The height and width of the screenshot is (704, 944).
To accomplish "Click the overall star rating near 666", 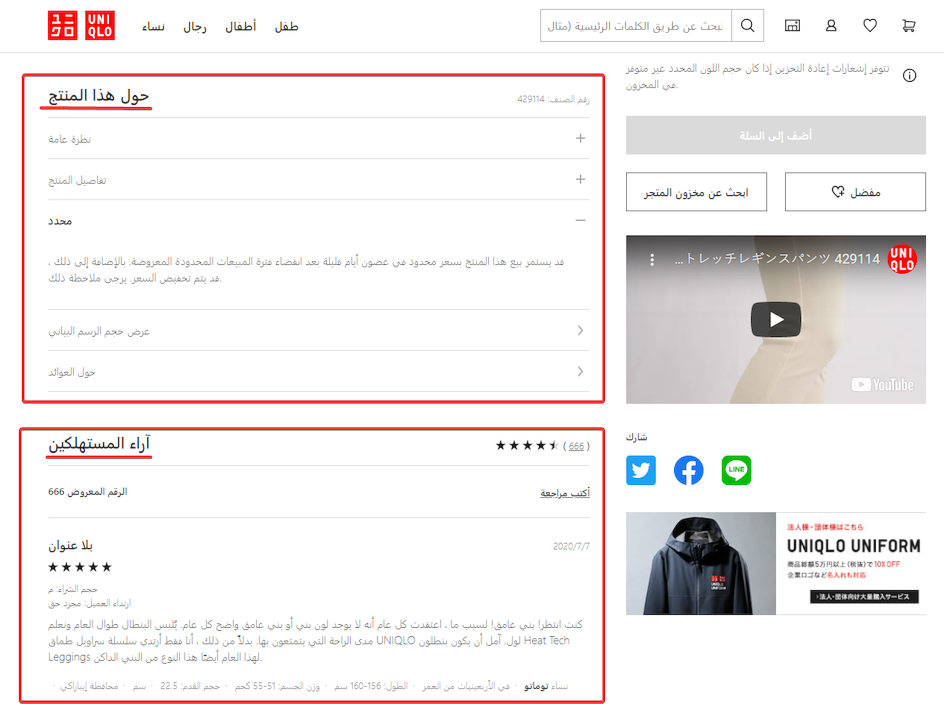I will click(x=527, y=446).
